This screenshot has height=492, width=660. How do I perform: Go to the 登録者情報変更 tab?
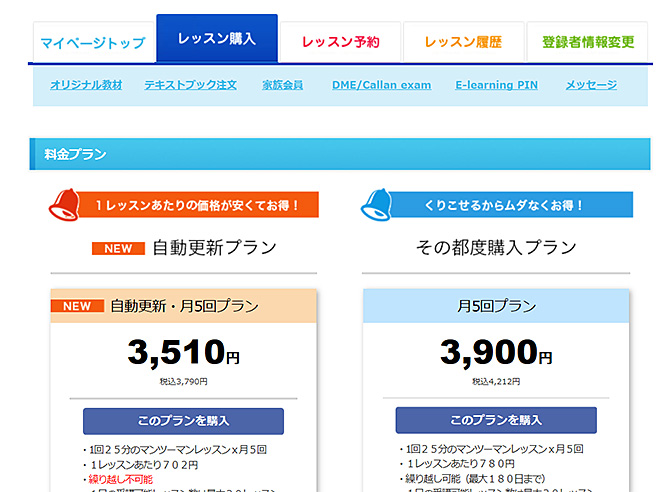[588, 43]
